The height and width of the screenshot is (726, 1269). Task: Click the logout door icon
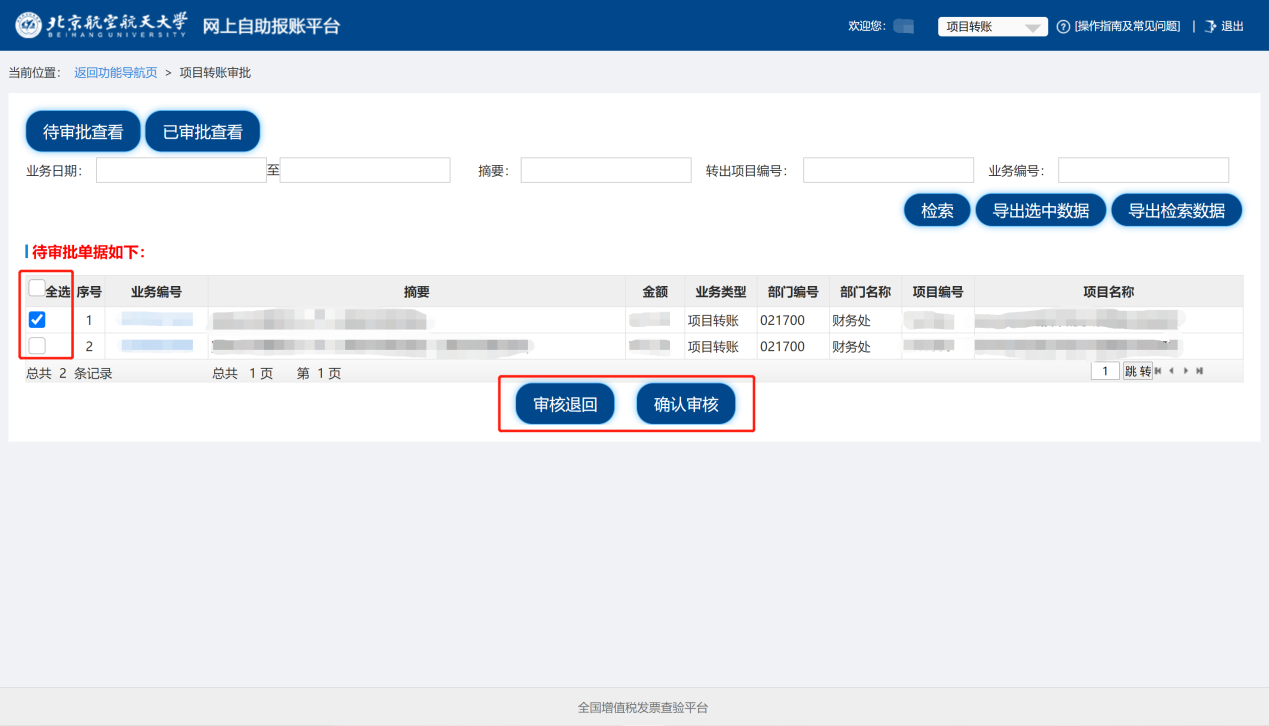(1210, 26)
